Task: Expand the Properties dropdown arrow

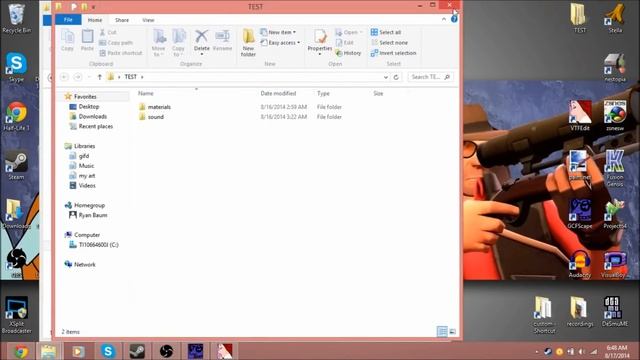Action: pos(320,54)
